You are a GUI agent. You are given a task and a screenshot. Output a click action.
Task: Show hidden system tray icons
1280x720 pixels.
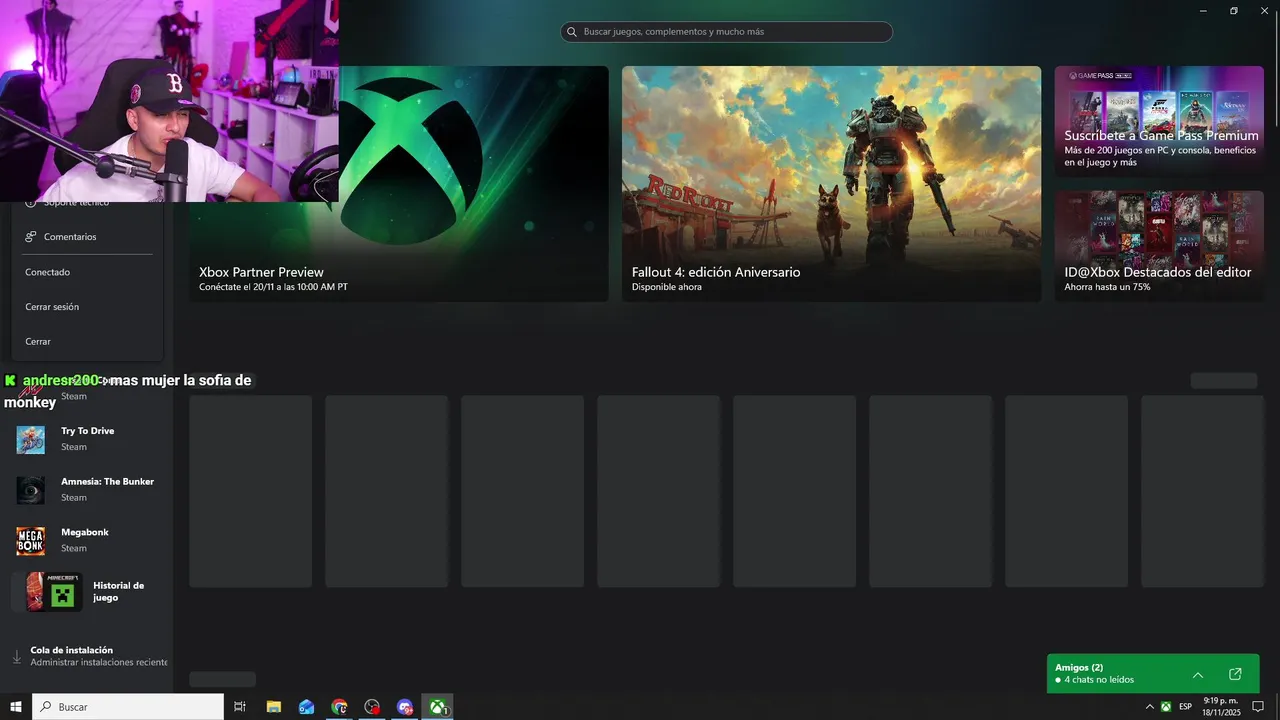1149,707
